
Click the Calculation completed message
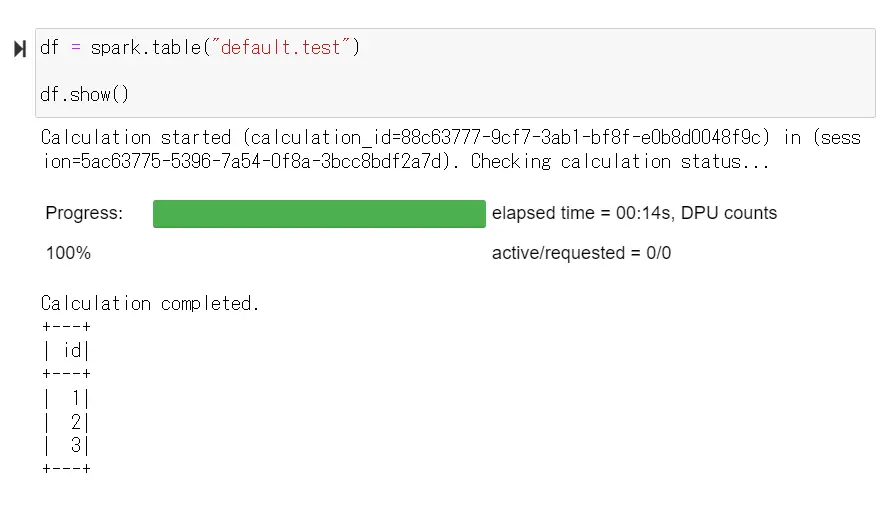(150, 303)
